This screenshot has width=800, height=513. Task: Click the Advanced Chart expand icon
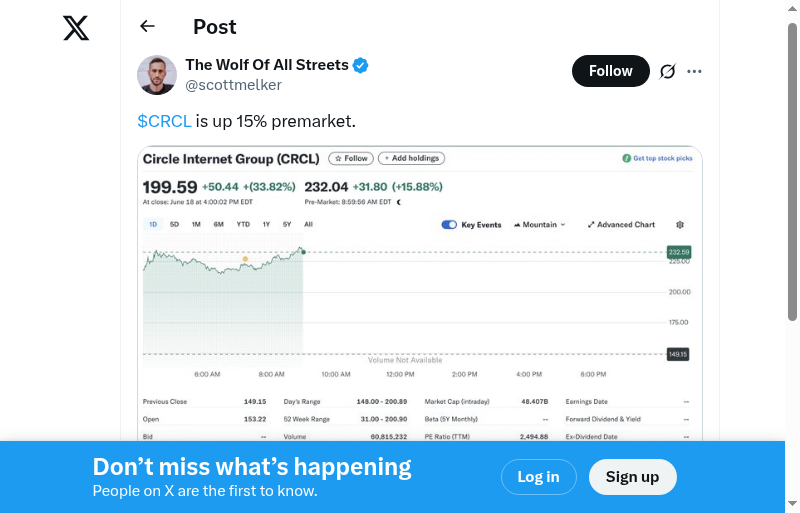[x=592, y=225]
